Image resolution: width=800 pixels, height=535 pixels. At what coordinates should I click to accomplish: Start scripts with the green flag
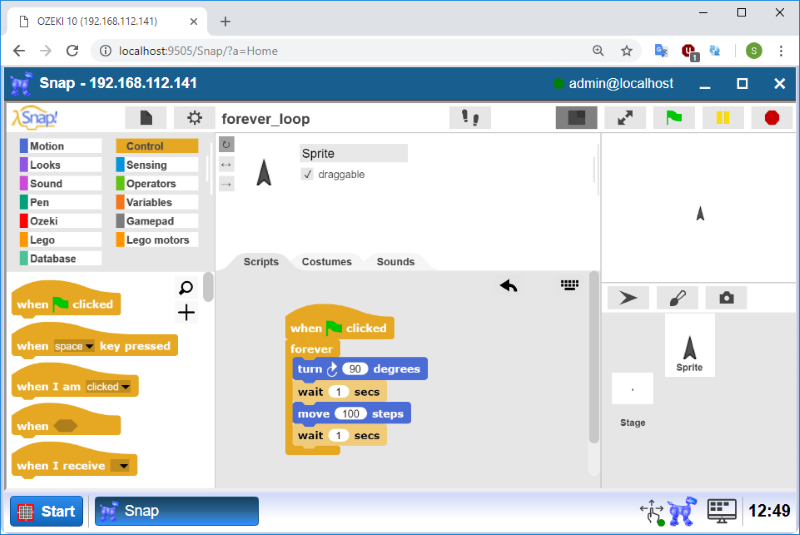(674, 118)
